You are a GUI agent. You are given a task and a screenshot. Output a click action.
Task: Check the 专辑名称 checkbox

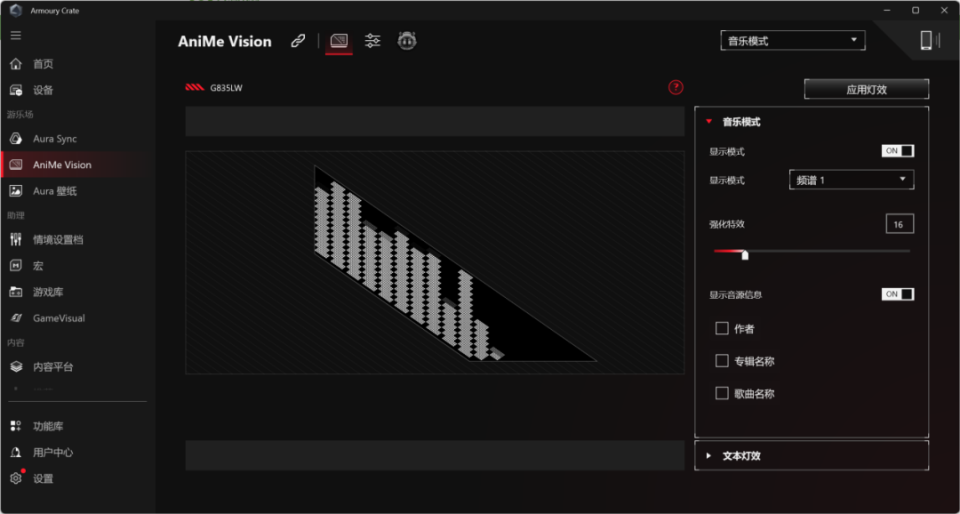722,361
